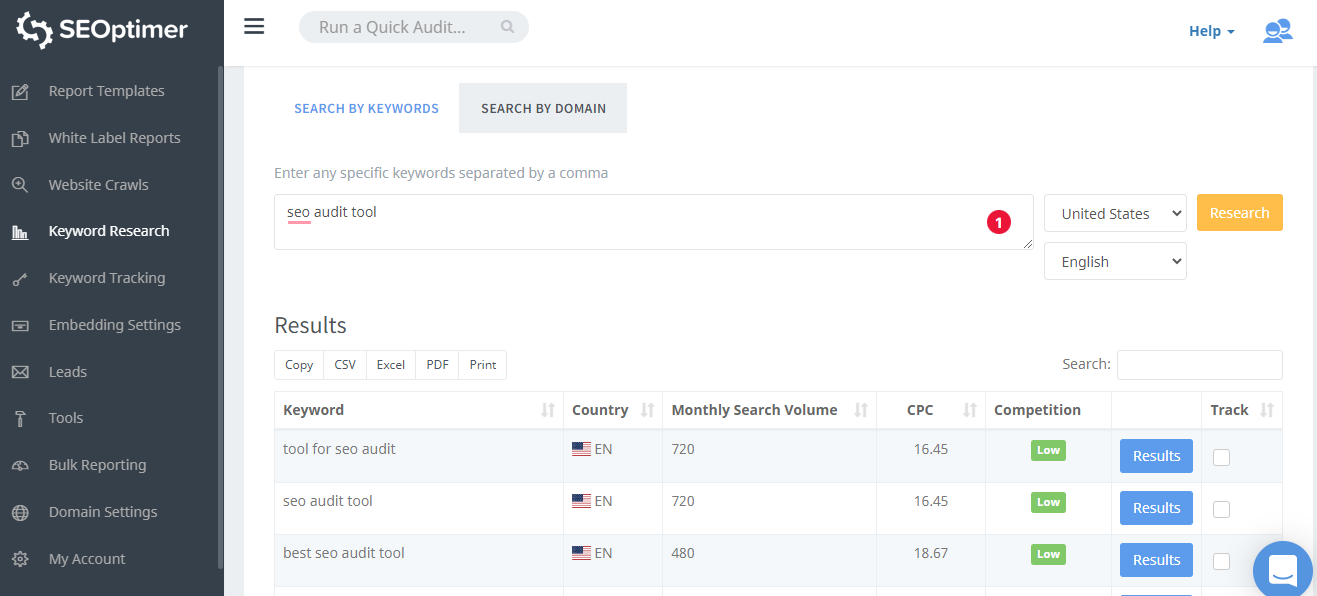This screenshot has height=596, width=1317.
Task: Tick Track checkbox for 'seo audit tool'
Action: coord(1221,509)
